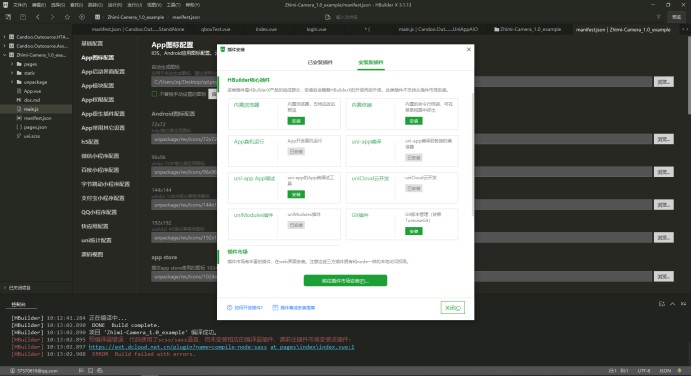The image size is (692, 376).
Task: Click the UTF-8 encoding in status bar
Action: pyautogui.click(x=643, y=371)
